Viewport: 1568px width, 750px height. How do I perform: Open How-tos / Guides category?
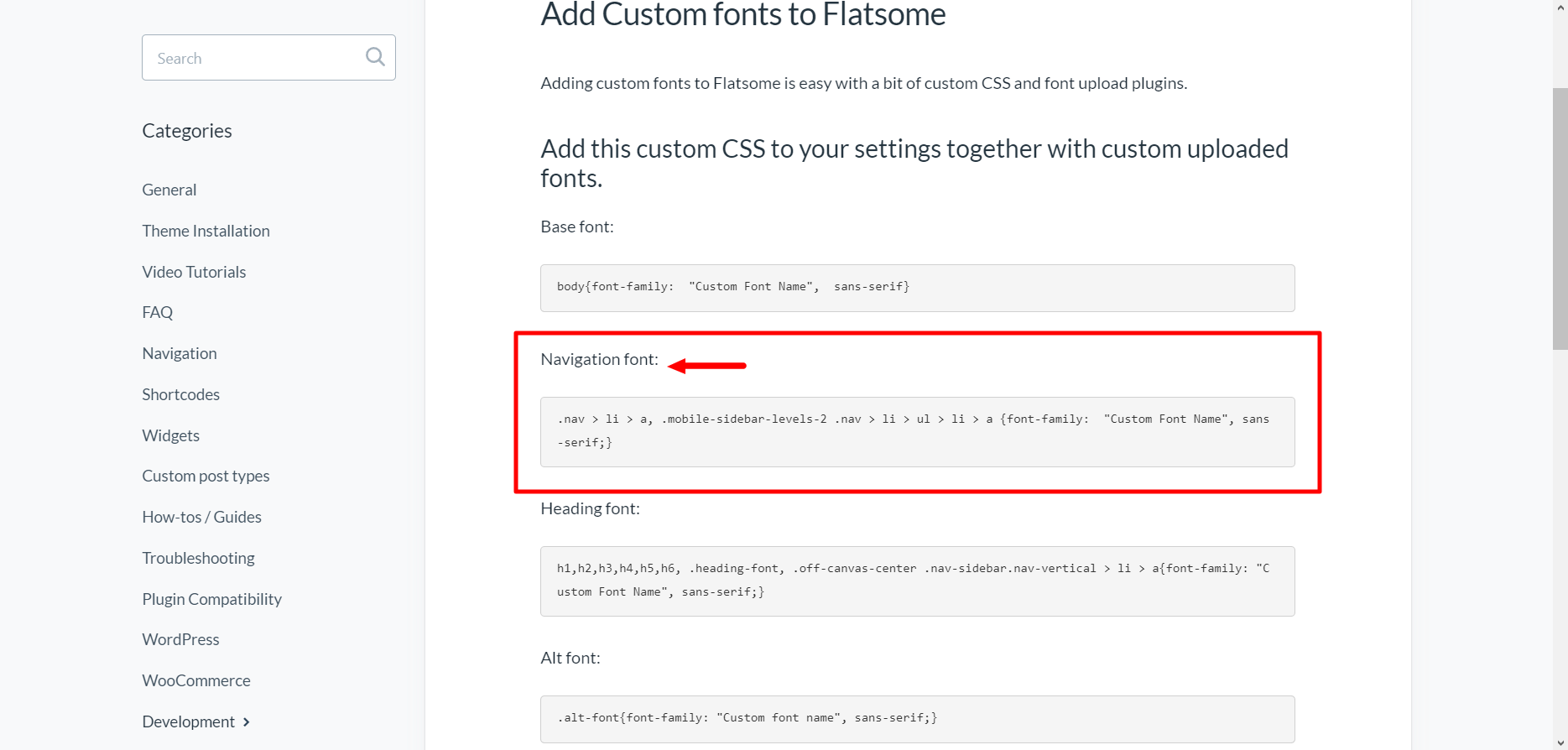tap(202, 517)
